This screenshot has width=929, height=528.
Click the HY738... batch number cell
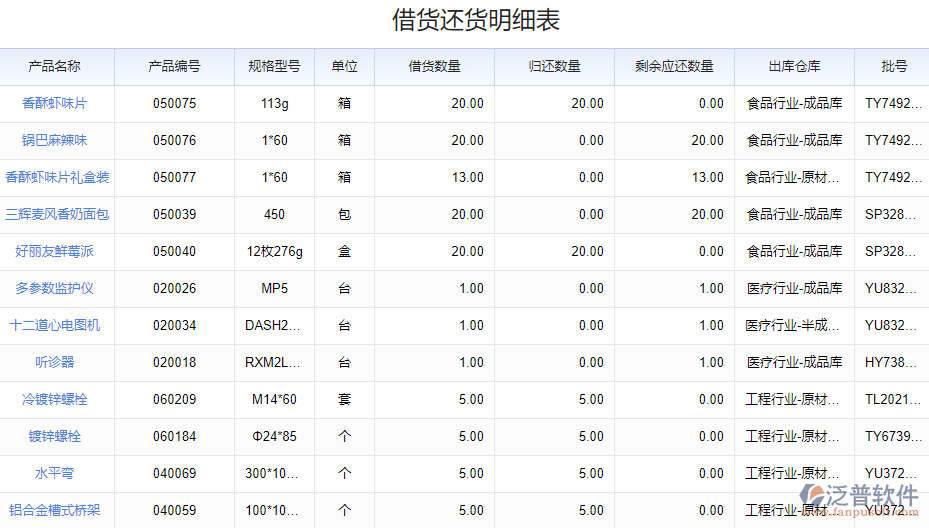(x=890, y=362)
